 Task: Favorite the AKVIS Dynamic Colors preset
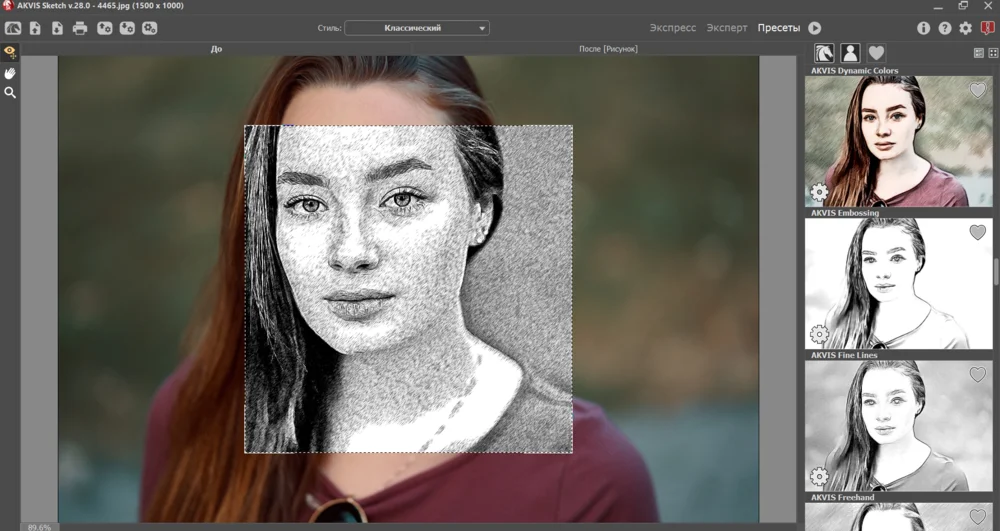(977, 90)
